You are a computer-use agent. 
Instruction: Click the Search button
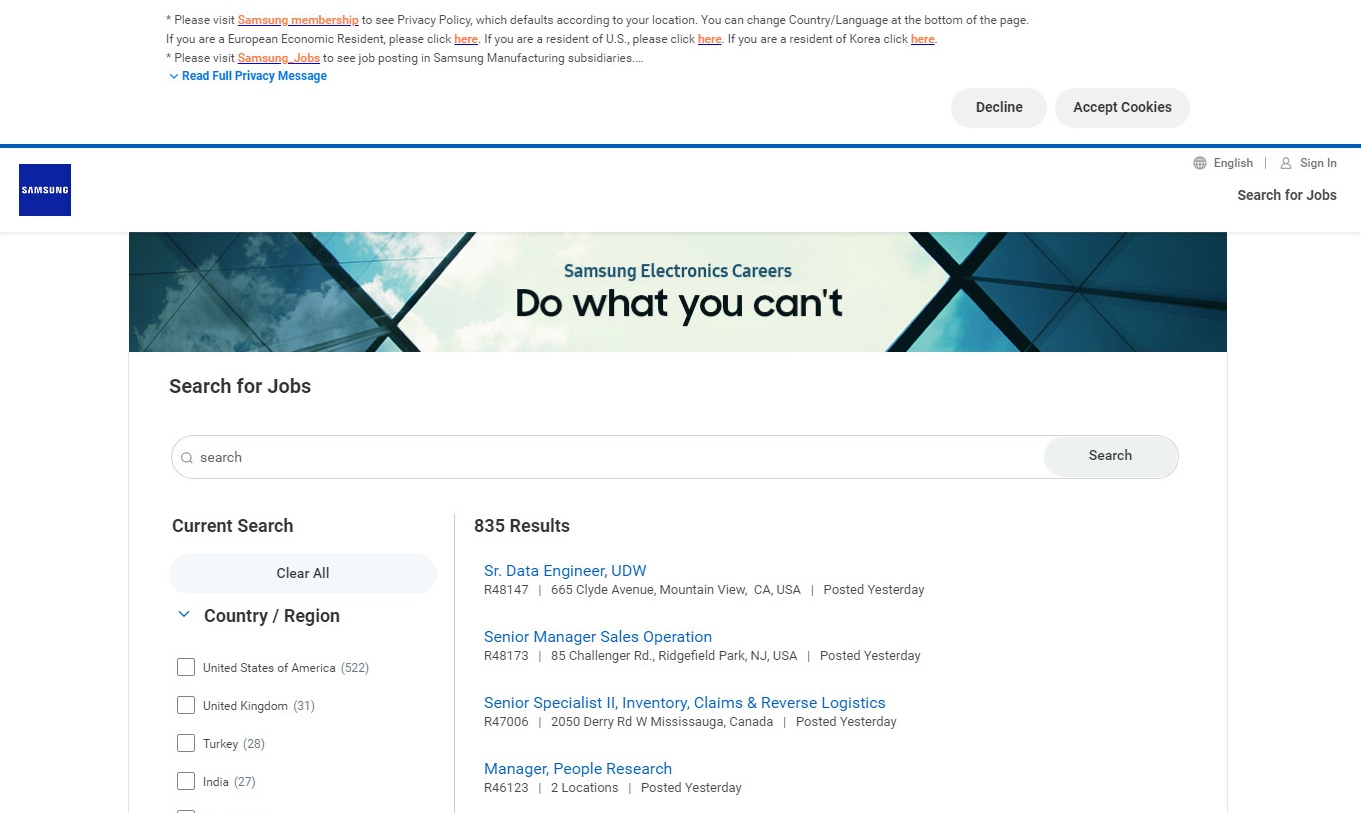point(1110,456)
